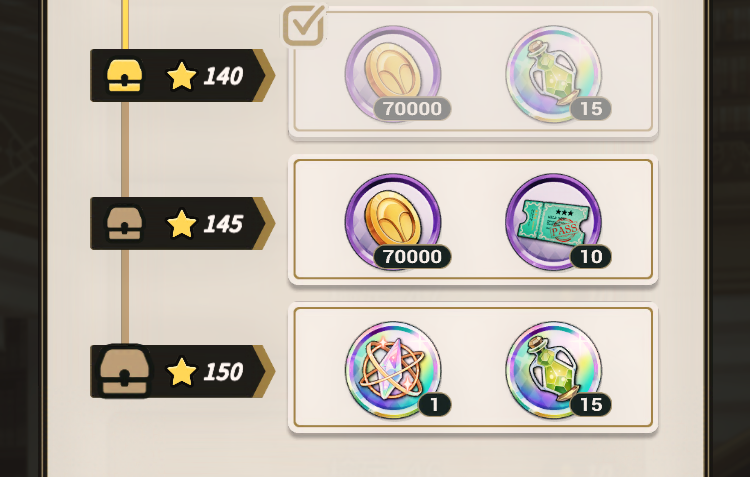Click the yellow filled progress bar segment
This screenshot has width=750, height=477.
(125, 24)
